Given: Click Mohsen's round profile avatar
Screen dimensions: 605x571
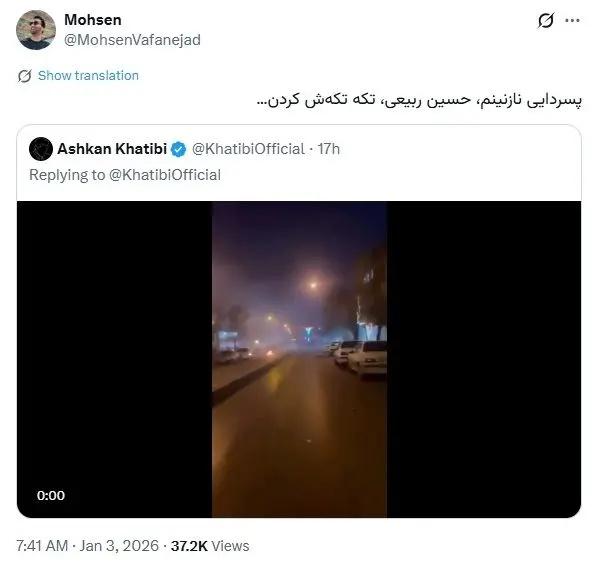Looking at the screenshot, I should click(x=36, y=30).
